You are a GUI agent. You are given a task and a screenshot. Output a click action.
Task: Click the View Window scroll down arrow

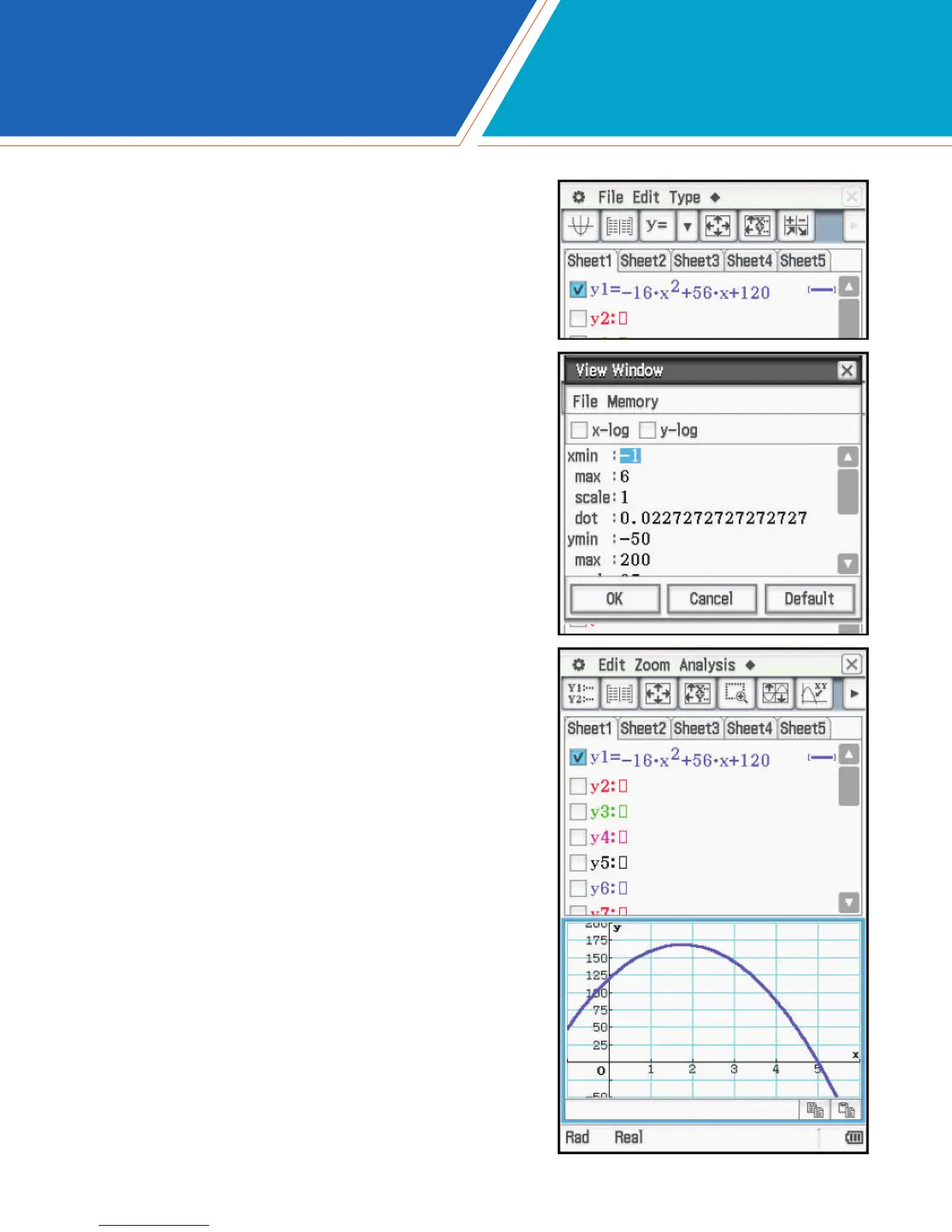pyautogui.click(x=848, y=563)
